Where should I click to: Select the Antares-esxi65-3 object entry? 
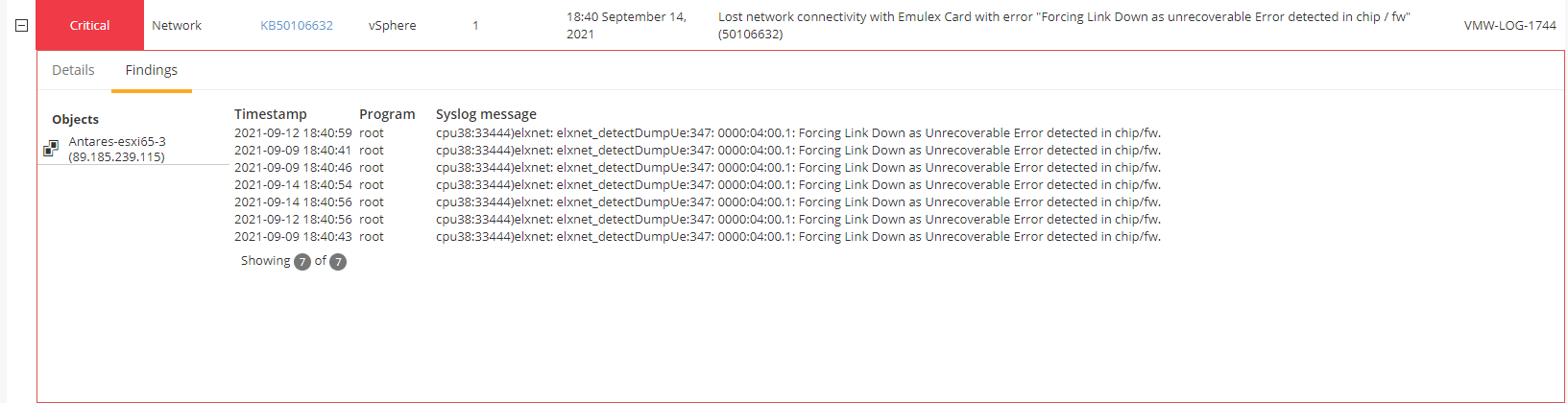tap(117, 149)
